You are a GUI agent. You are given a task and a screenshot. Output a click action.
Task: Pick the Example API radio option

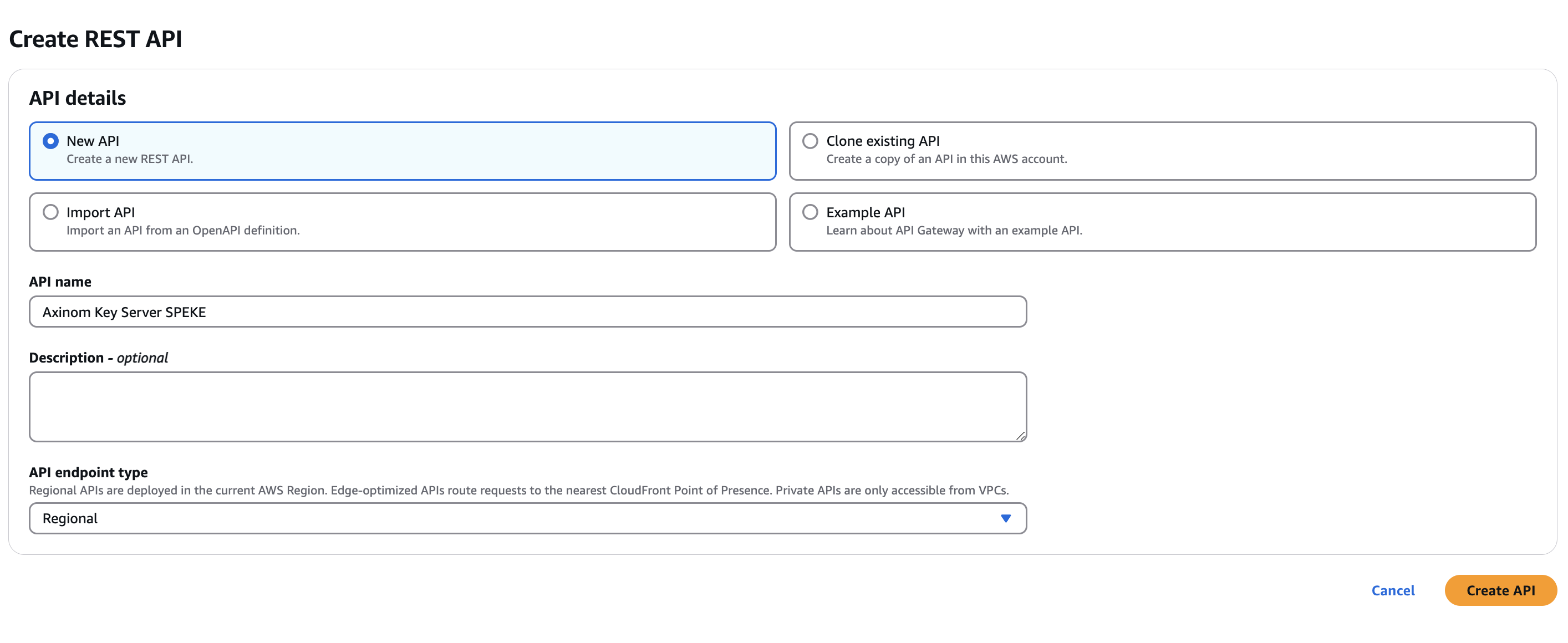click(x=810, y=212)
